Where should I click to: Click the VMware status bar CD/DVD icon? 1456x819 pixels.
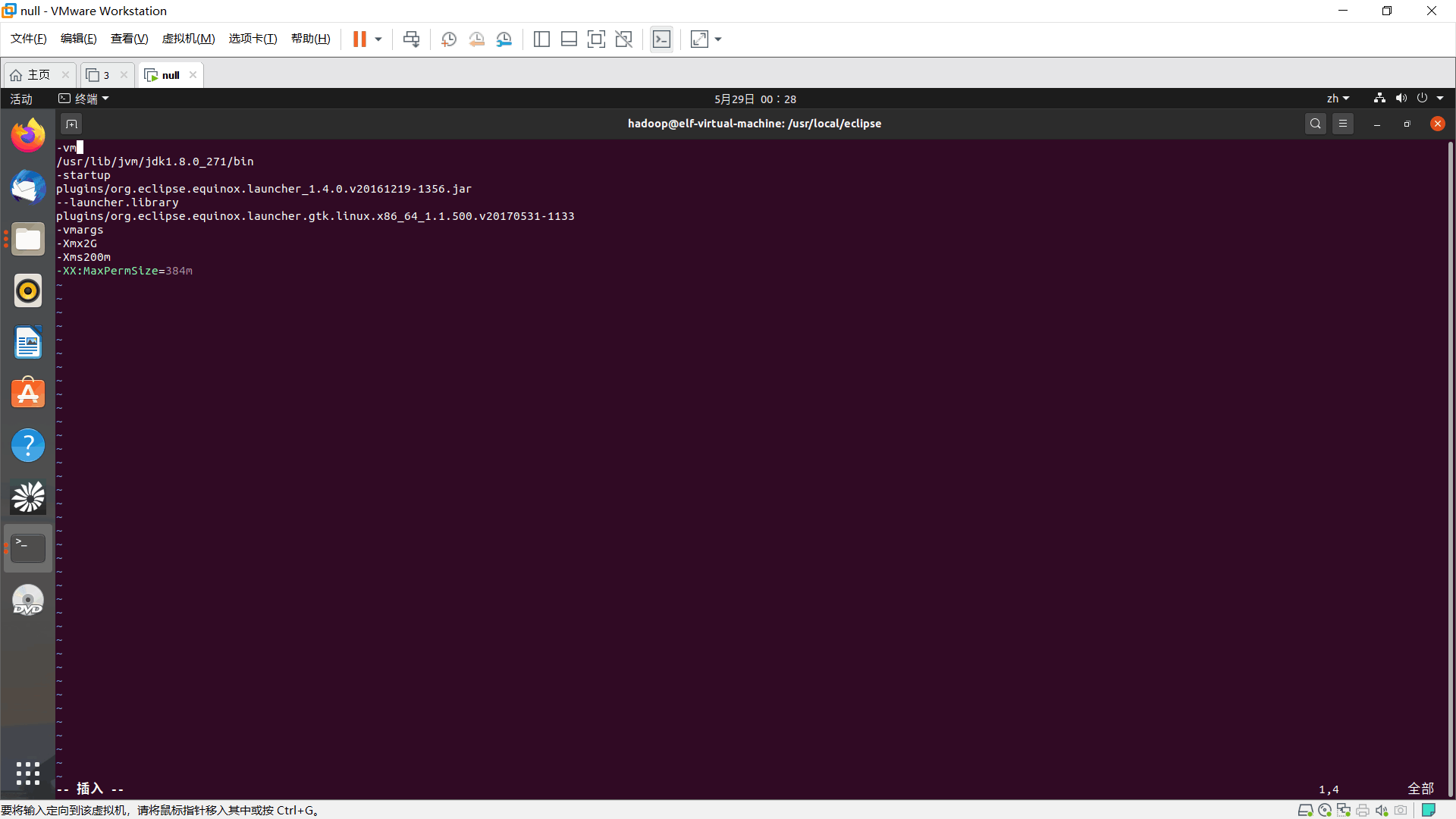click(1325, 811)
